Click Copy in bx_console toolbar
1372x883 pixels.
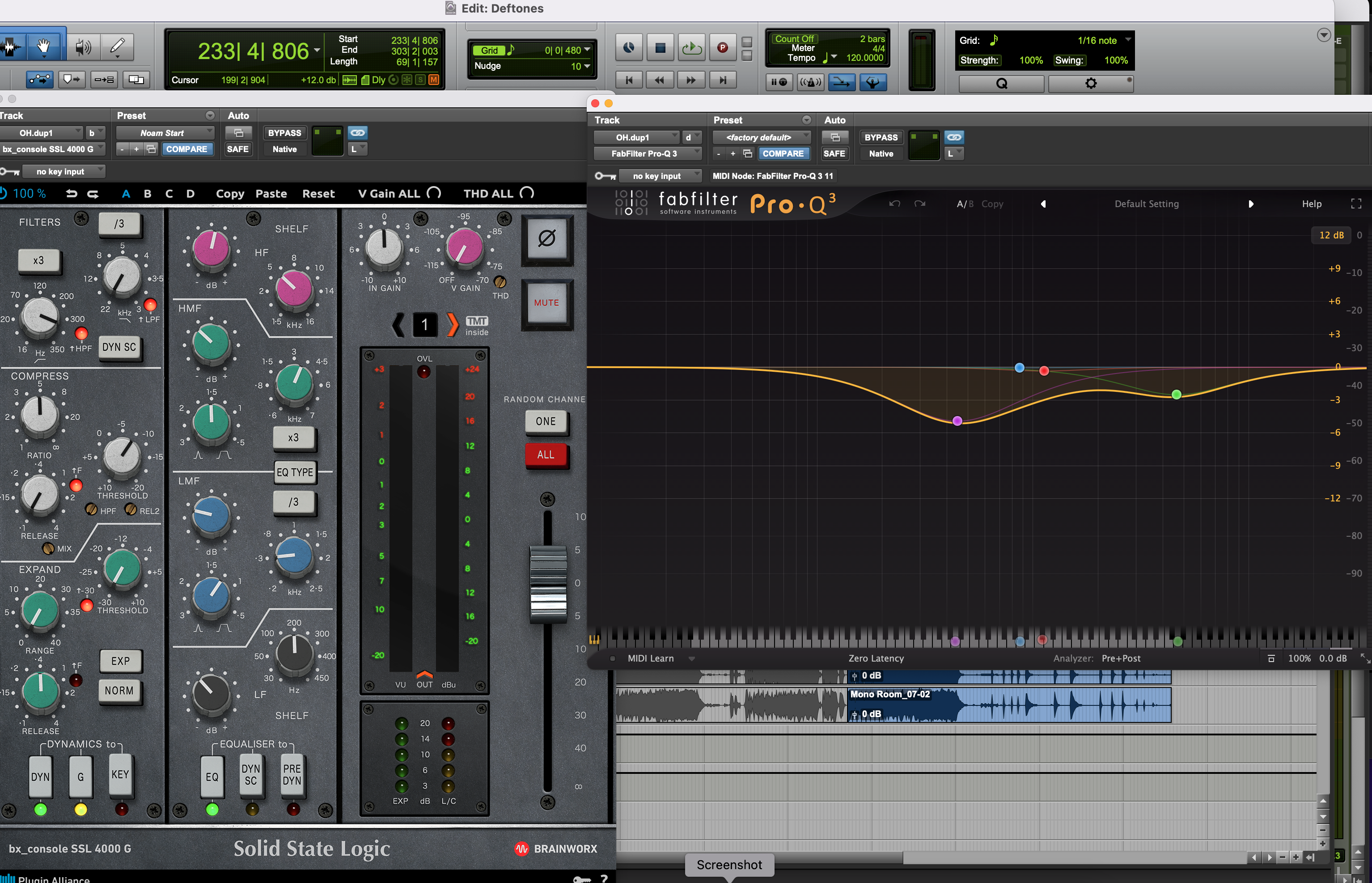click(230, 194)
